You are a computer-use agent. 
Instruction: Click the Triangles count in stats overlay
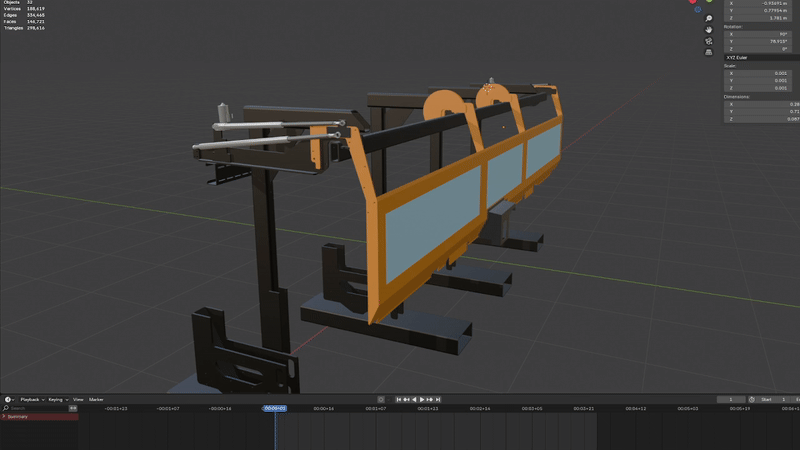(36, 28)
